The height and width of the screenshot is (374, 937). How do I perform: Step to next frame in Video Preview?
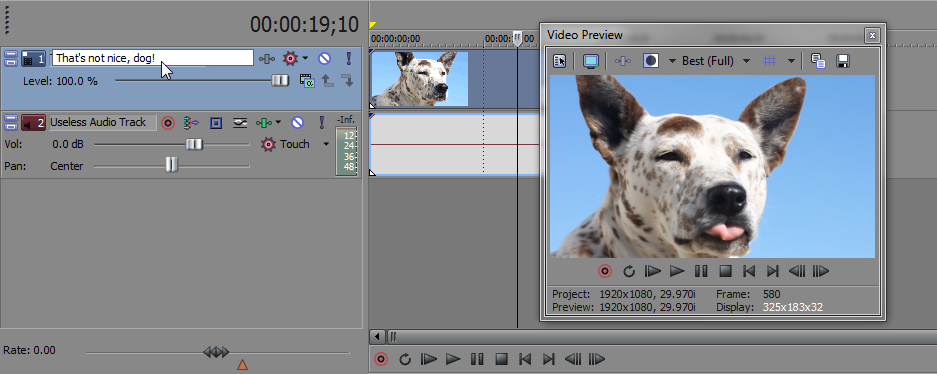[x=821, y=271]
